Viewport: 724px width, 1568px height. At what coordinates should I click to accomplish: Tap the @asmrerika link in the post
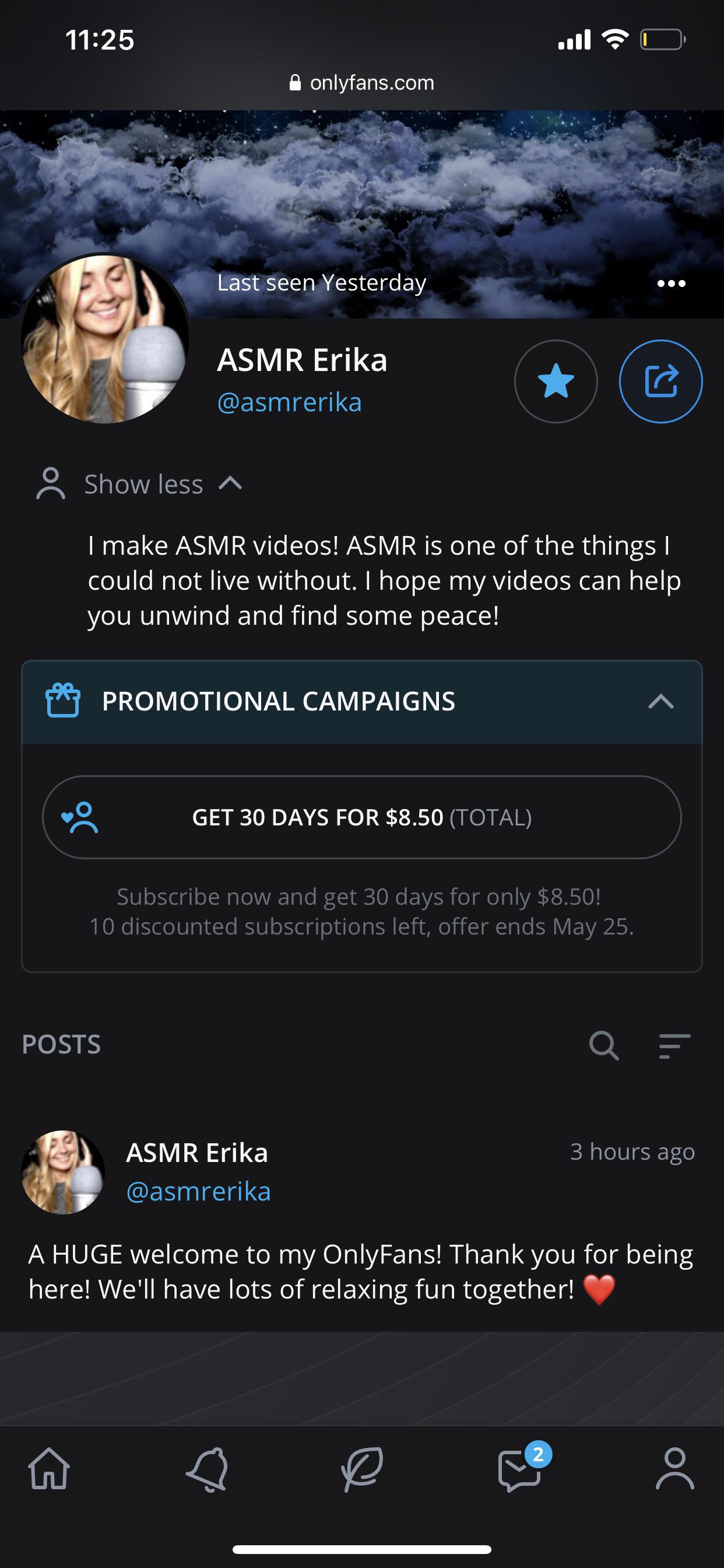point(198,1191)
